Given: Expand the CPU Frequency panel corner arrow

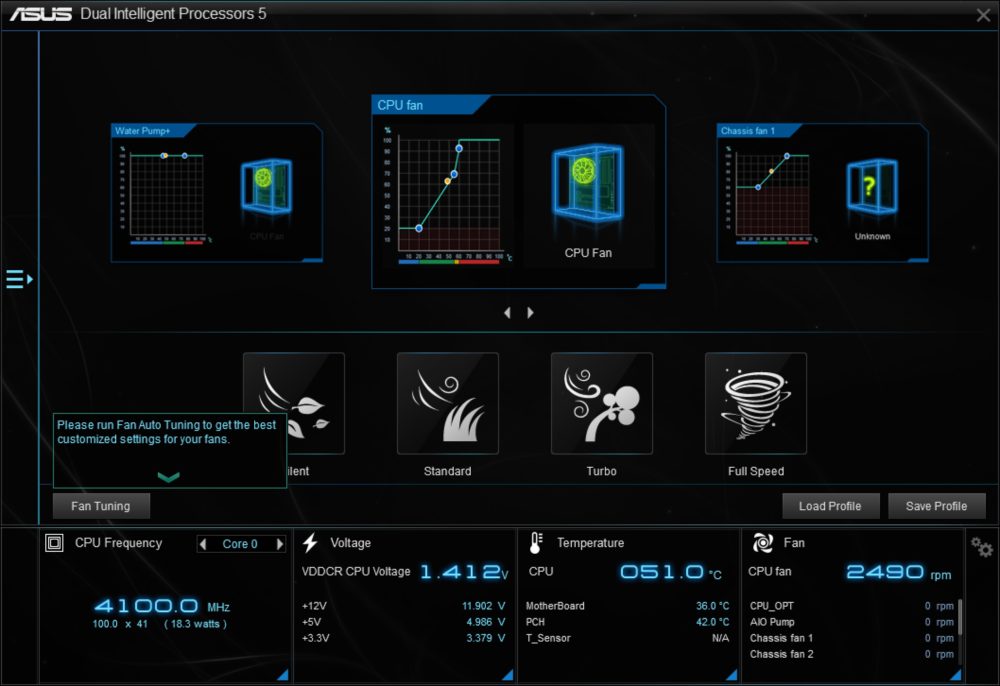Looking at the screenshot, I should tap(283, 675).
